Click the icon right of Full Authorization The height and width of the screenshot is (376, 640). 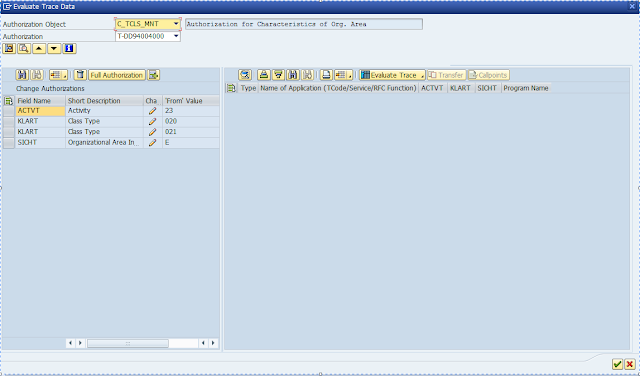tap(153, 75)
